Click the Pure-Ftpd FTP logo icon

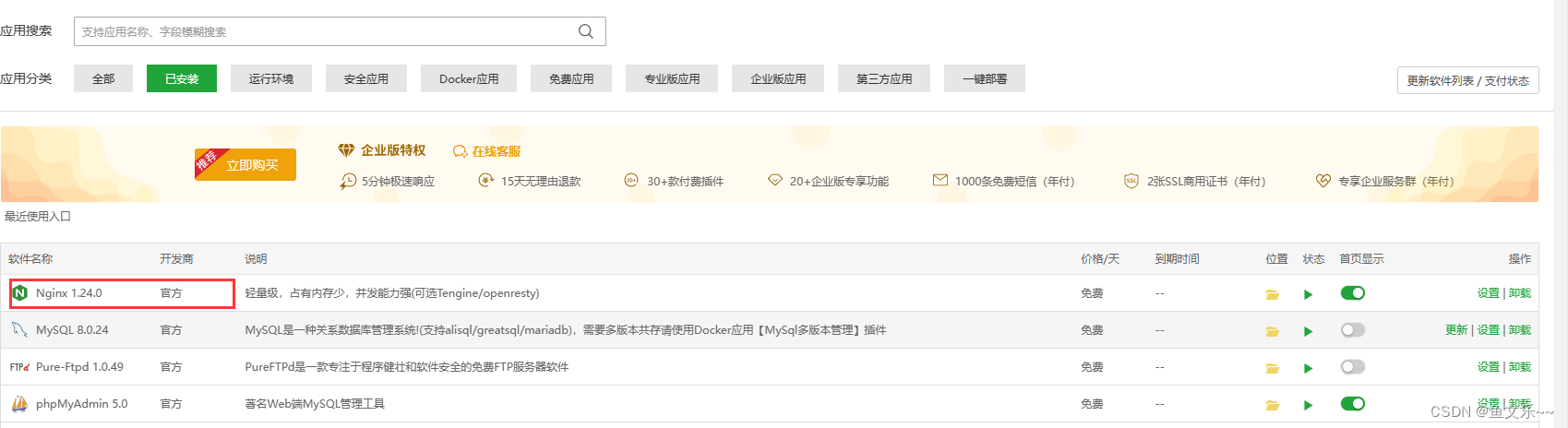(x=19, y=366)
